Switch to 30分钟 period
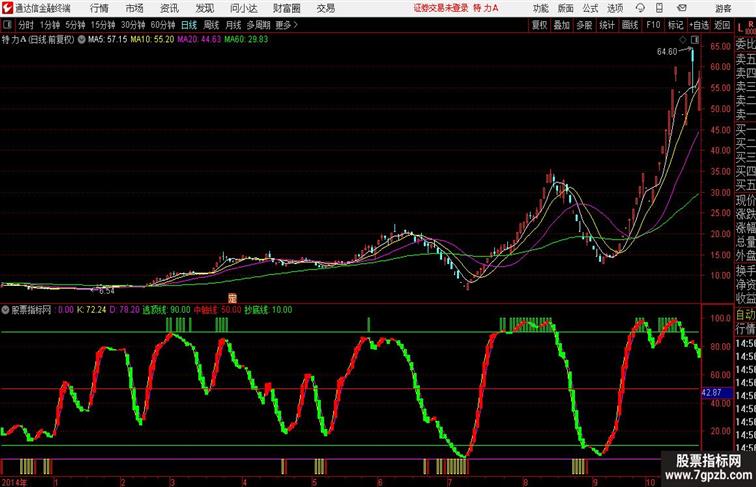The height and width of the screenshot is (487, 756). click(133, 25)
